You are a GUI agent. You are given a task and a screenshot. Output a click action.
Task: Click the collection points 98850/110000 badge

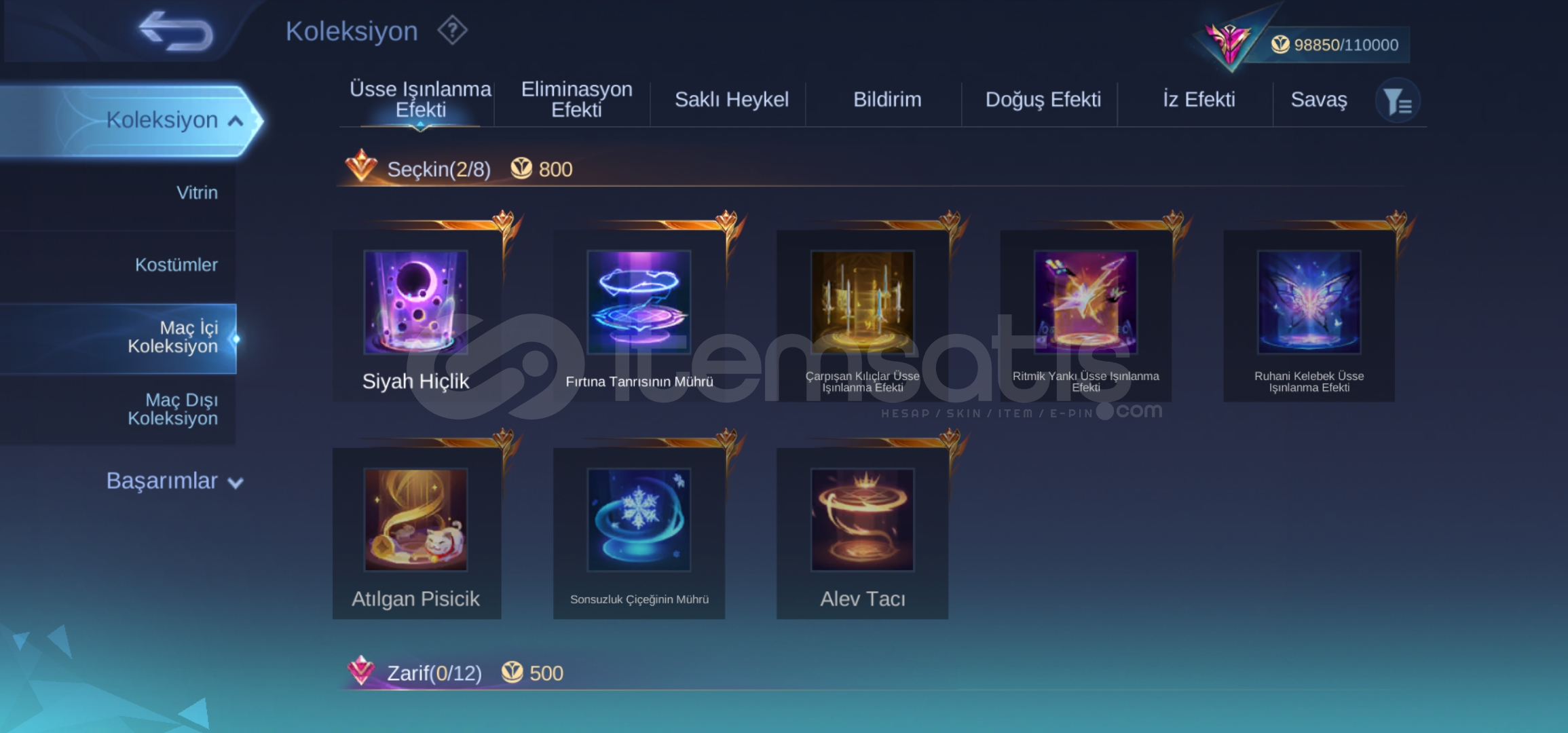(x=1334, y=45)
